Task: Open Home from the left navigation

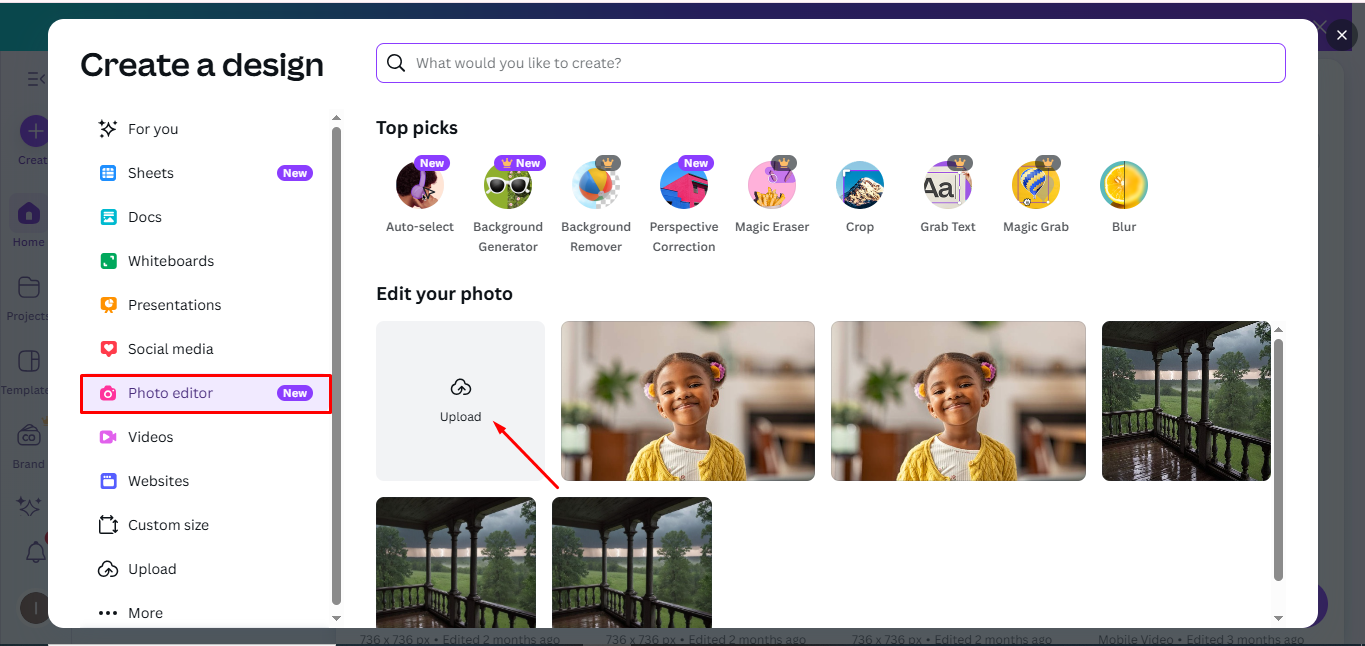Action: coord(28,219)
